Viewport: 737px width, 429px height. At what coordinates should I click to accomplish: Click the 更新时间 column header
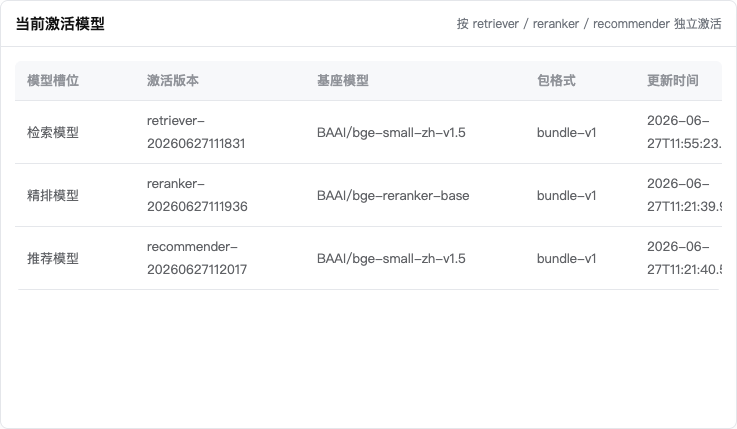pos(673,80)
